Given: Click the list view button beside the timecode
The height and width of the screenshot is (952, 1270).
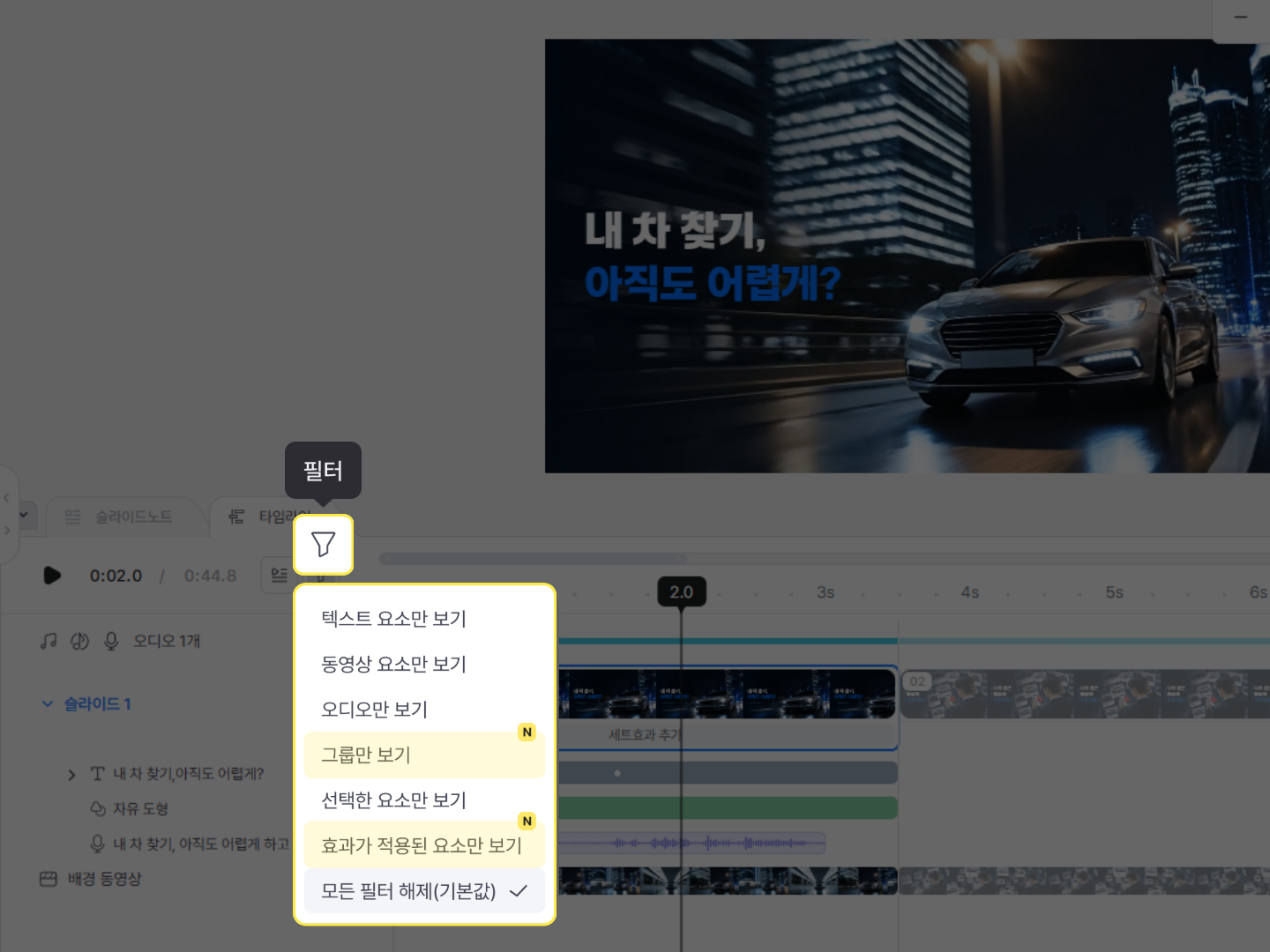Looking at the screenshot, I should 278,576.
